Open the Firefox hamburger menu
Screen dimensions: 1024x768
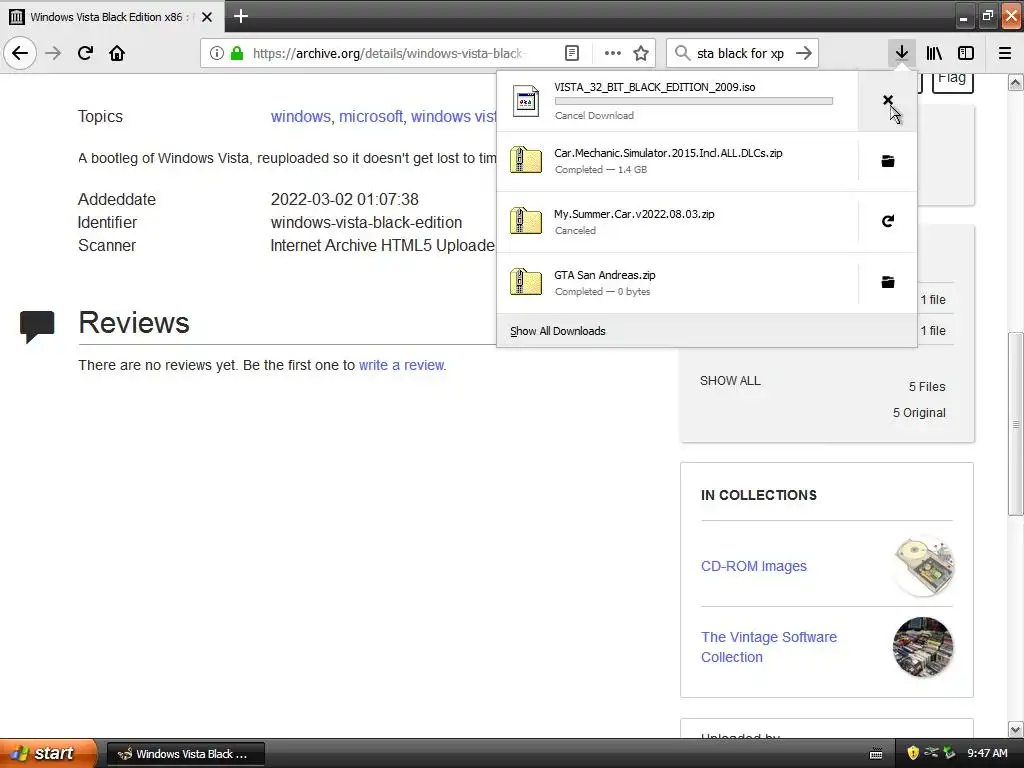pos(1005,53)
